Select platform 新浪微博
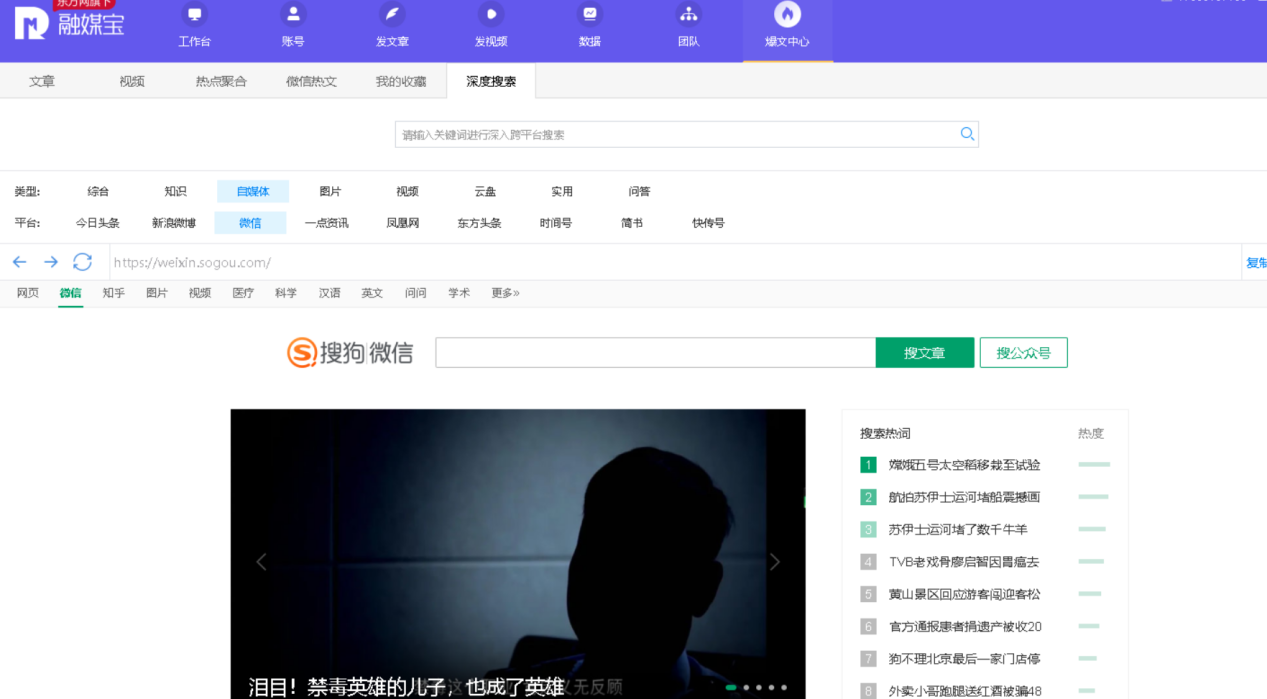Image resolution: width=1267 pixels, height=699 pixels. [174, 223]
